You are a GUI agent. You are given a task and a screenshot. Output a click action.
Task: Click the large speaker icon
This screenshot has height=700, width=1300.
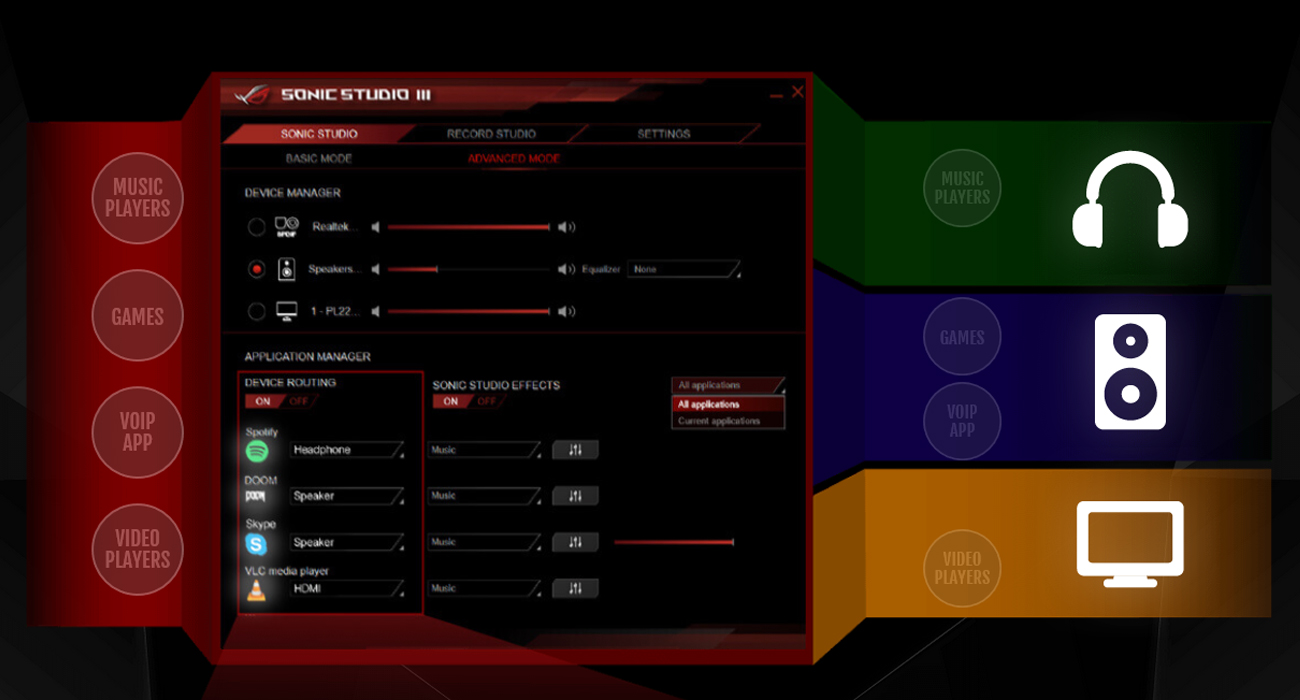[x=1130, y=371]
